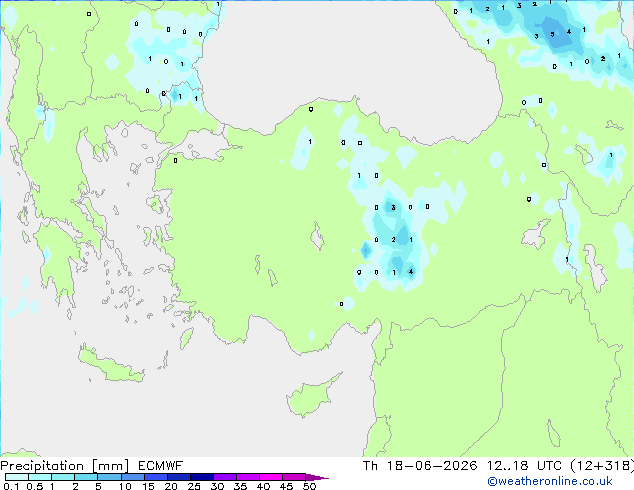Click the legend scale label "35"
The image size is (634, 490).
tap(240, 486)
